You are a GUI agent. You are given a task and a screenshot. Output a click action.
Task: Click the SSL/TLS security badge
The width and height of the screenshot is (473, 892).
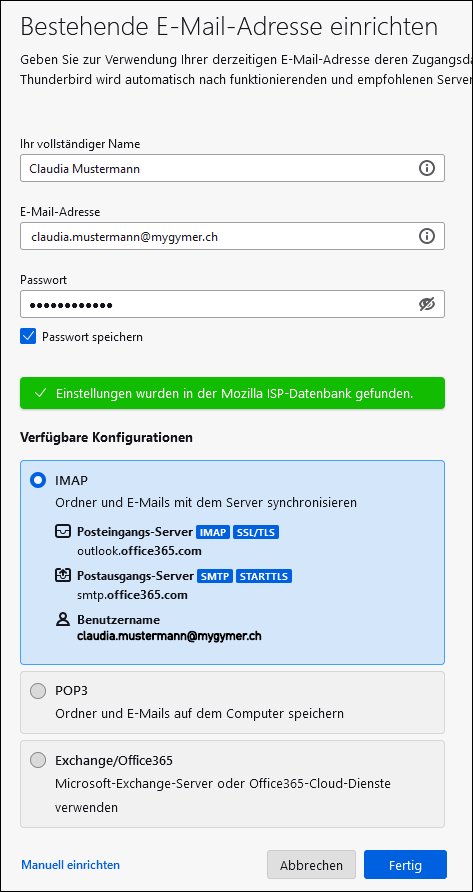256,532
